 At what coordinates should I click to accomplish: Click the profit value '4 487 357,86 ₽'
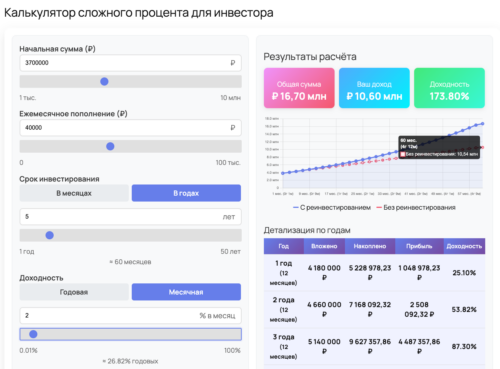click(x=419, y=346)
